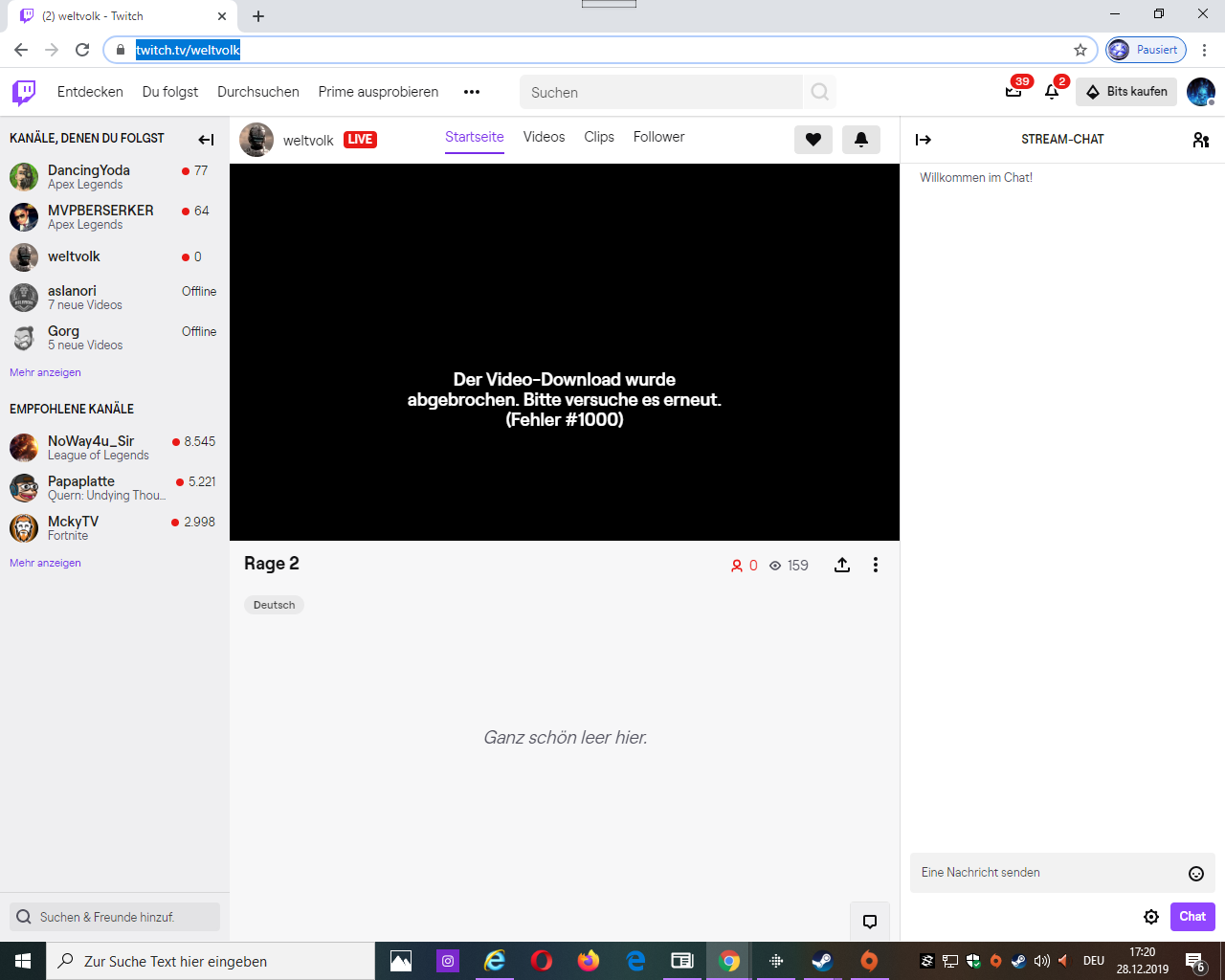This screenshot has width=1225, height=980.
Task: Switch to Startseite tab
Action: point(475,137)
